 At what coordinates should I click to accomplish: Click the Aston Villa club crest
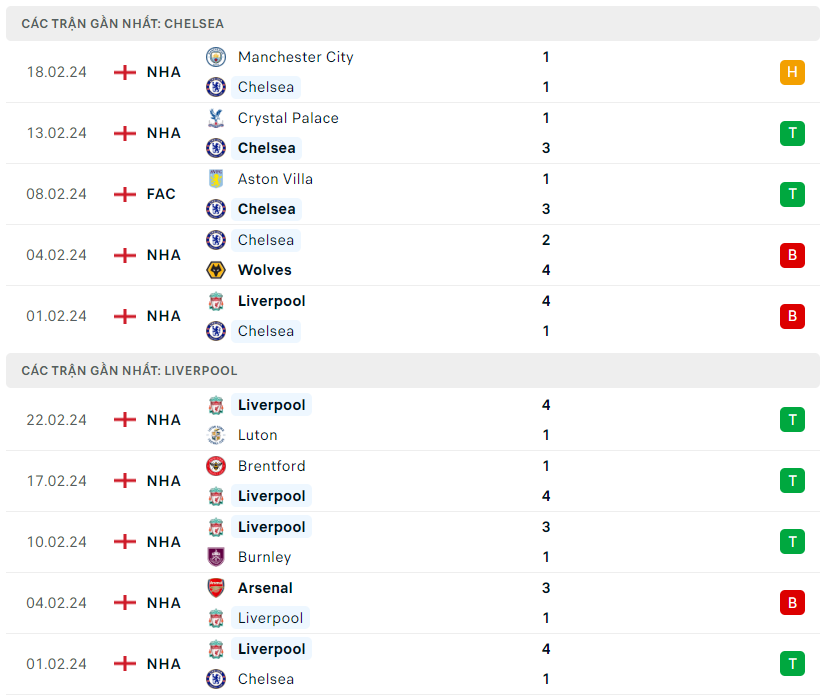(216, 179)
